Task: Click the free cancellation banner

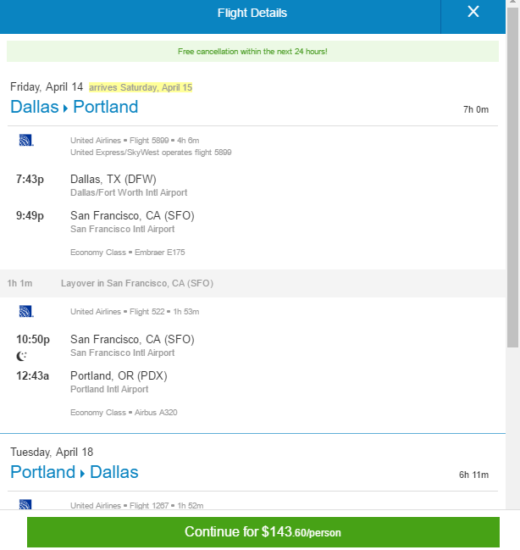Action: (253, 52)
